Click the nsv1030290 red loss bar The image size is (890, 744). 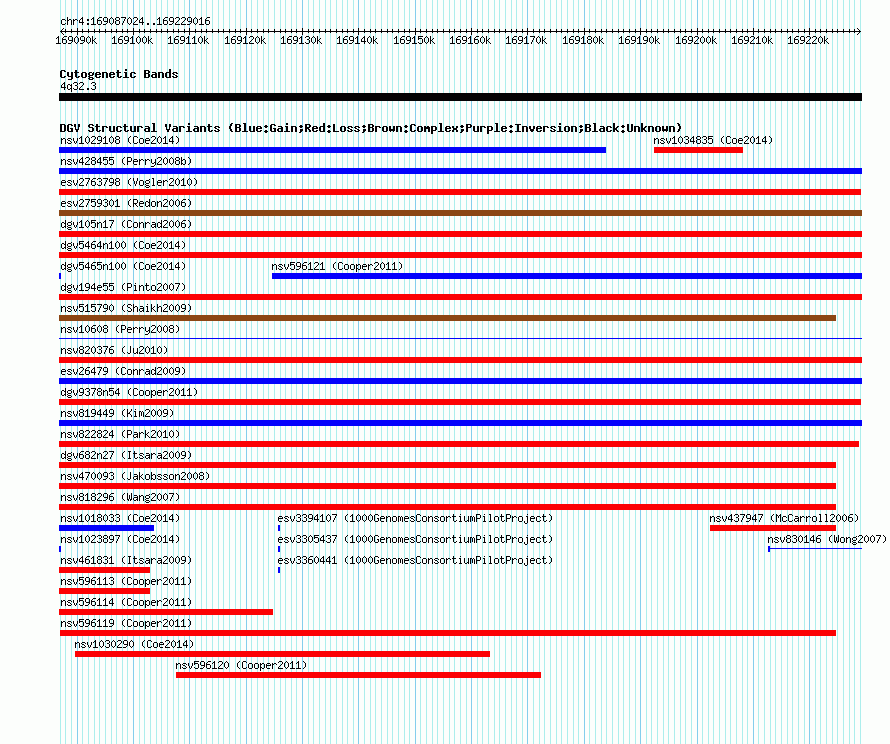pyautogui.click(x=282, y=654)
